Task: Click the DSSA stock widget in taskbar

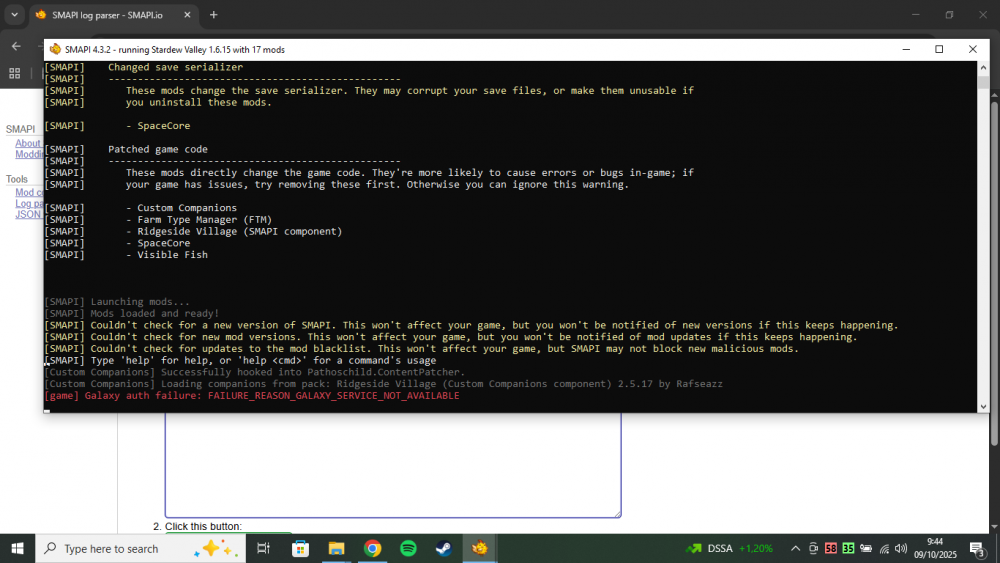Action: point(730,548)
